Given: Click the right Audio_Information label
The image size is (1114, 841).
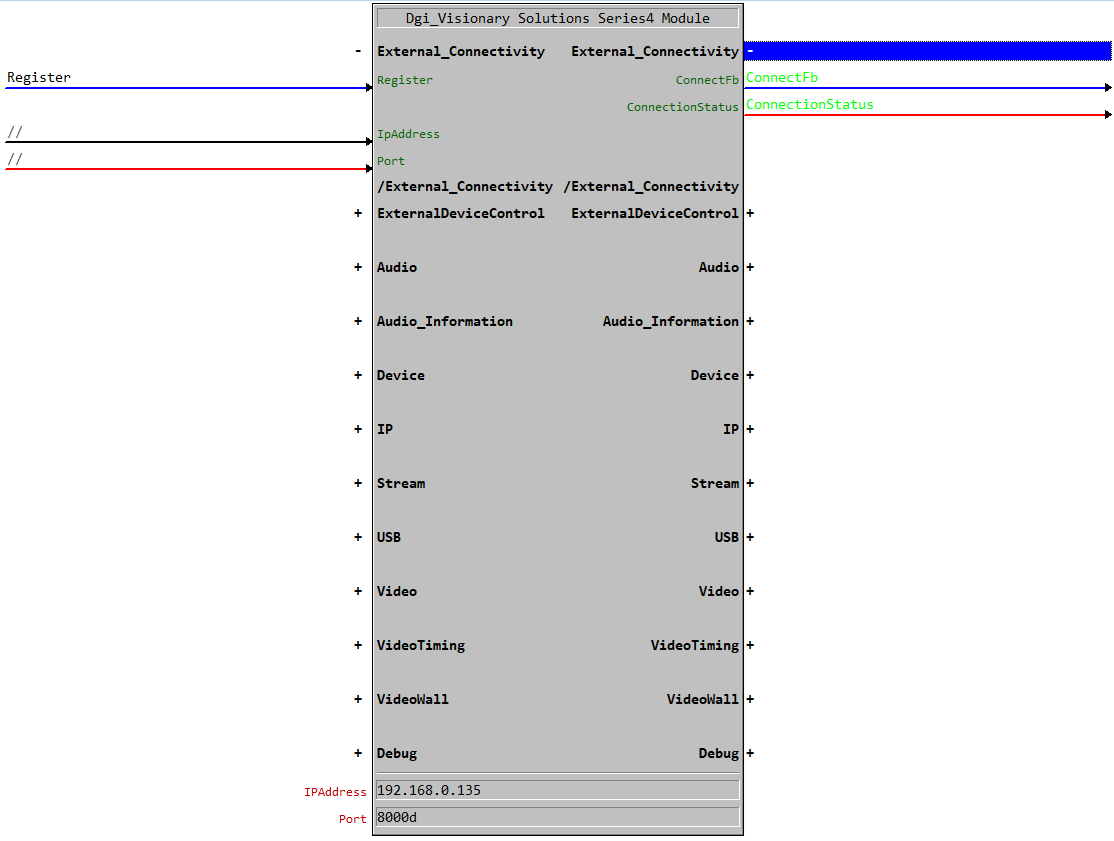Looking at the screenshot, I should [671, 321].
